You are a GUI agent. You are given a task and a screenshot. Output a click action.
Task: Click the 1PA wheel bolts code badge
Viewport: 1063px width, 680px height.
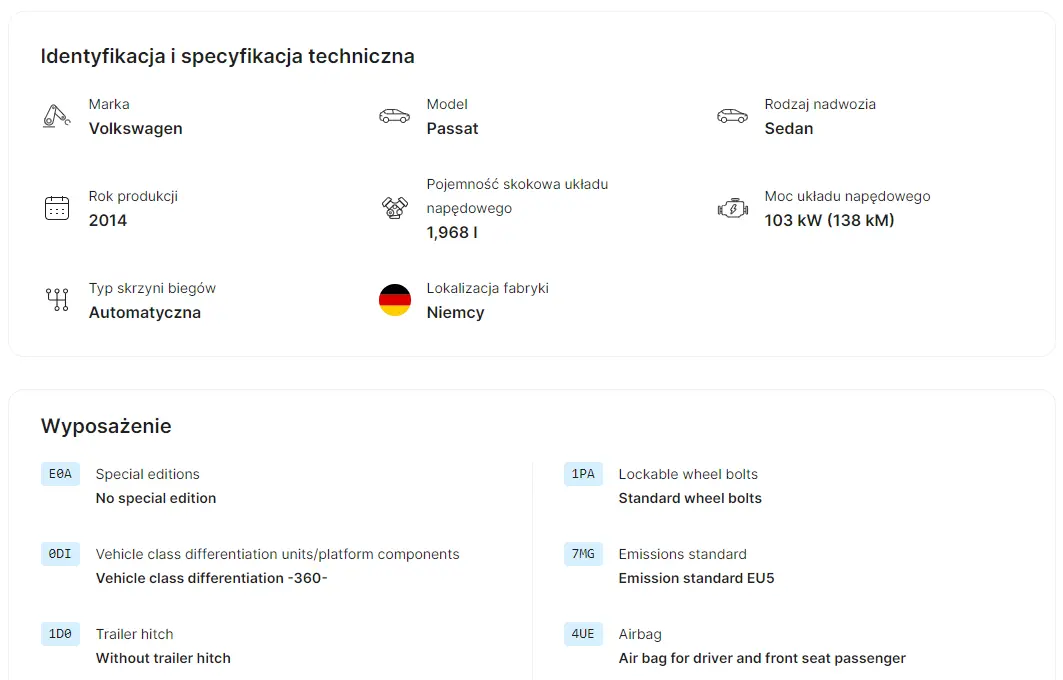[583, 474]
